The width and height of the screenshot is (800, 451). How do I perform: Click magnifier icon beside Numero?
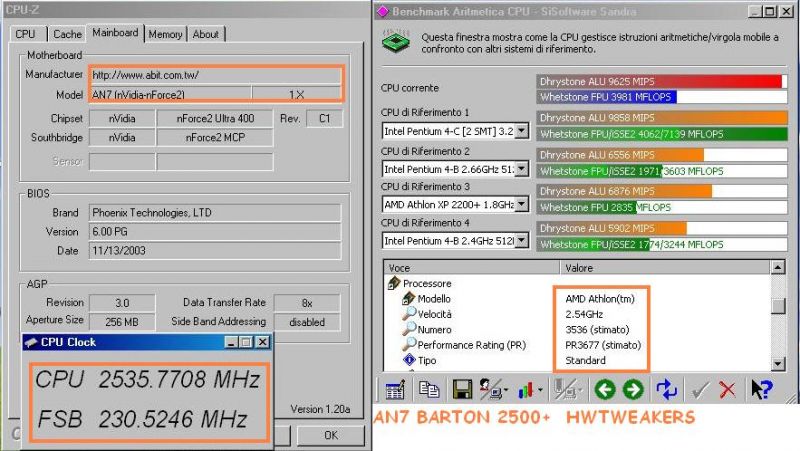point(409,330)
